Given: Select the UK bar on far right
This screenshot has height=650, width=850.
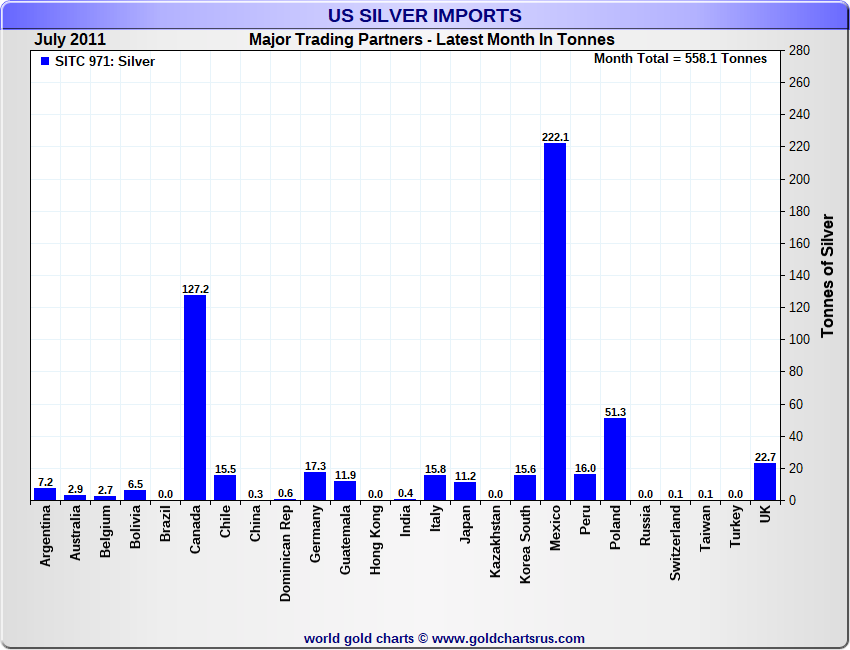Looking at the screenshot, I should coord(765,481).
